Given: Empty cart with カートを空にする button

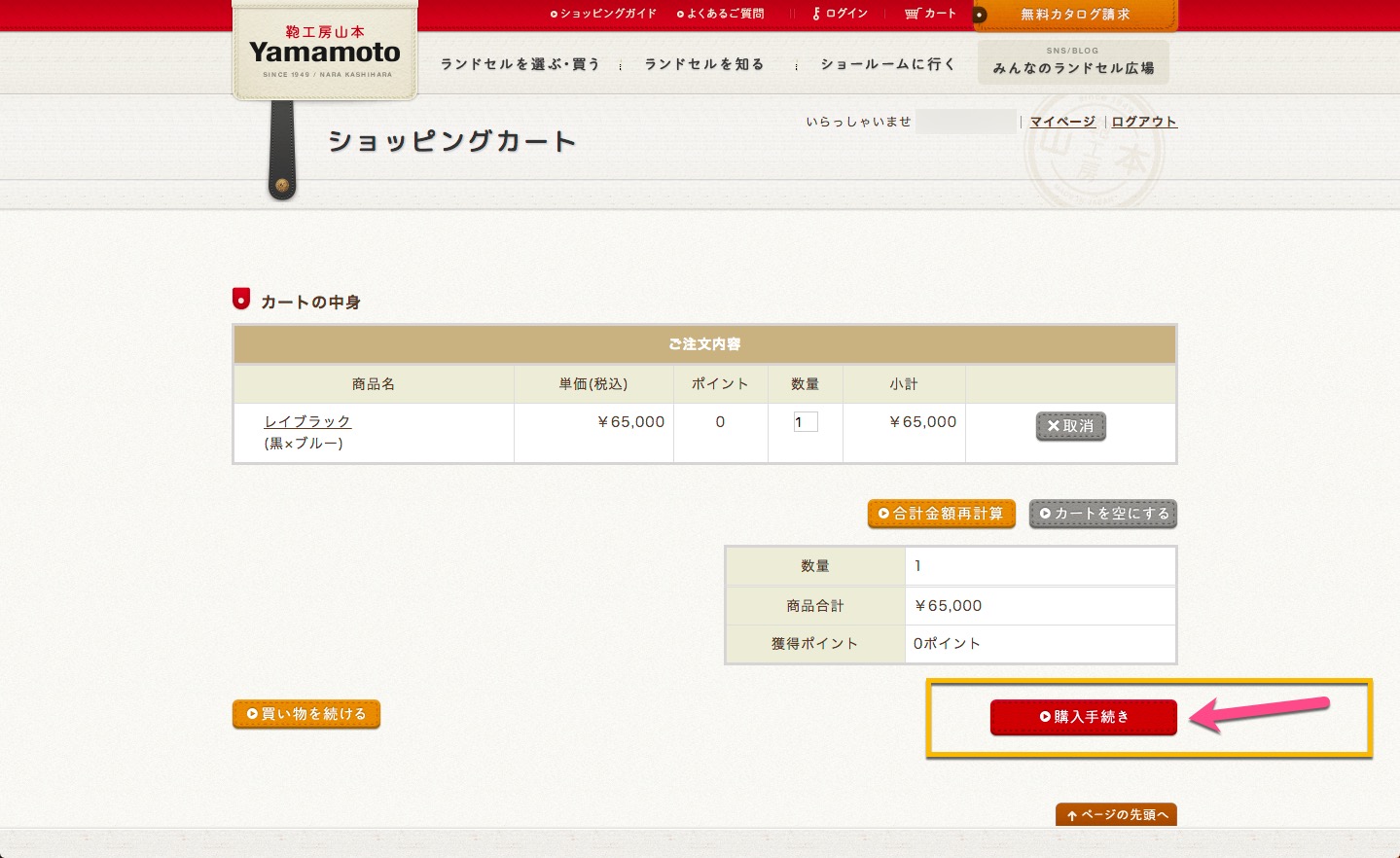Looking at the screenshot, I should coord(1103,514).
